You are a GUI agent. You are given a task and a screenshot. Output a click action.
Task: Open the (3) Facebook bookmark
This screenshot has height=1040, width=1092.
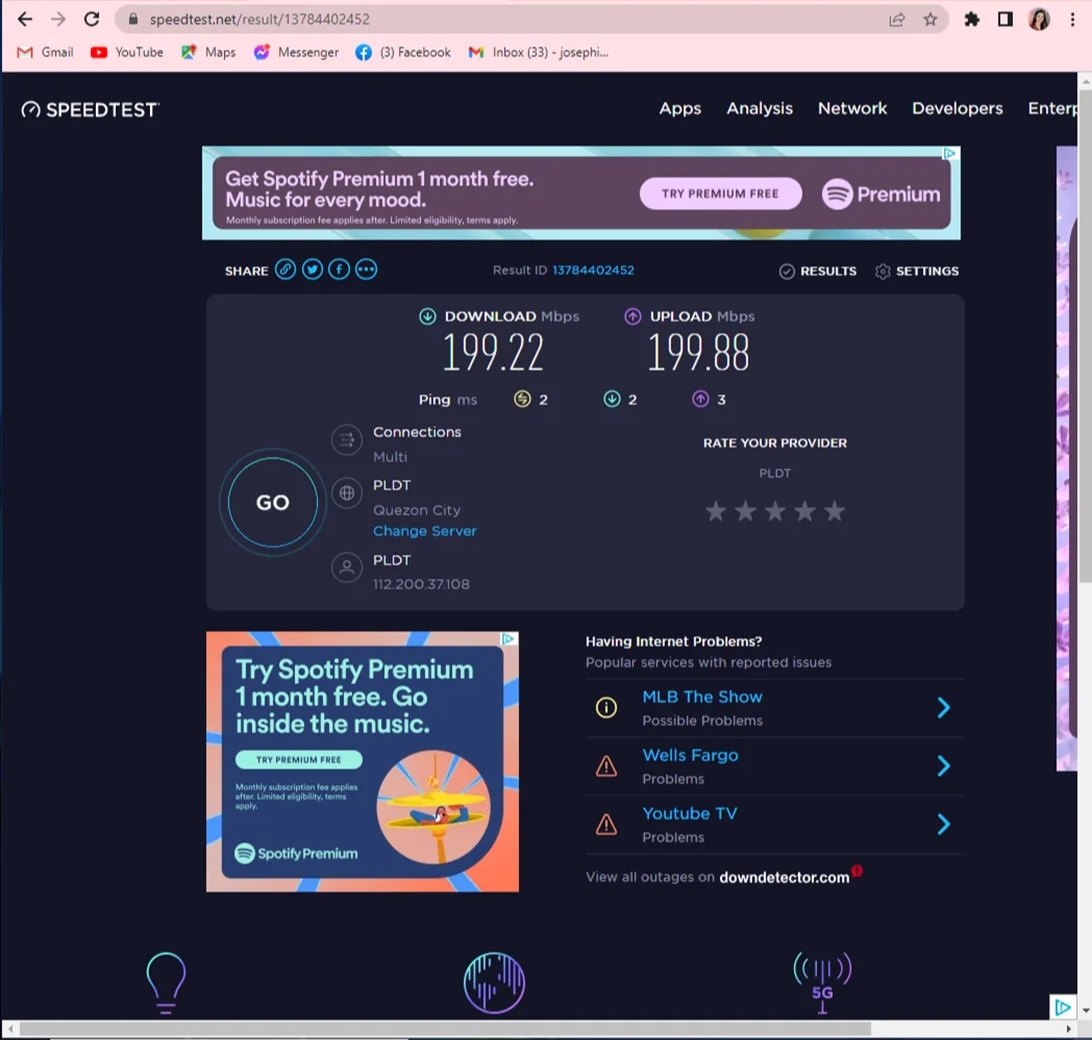tap(403, 52)
